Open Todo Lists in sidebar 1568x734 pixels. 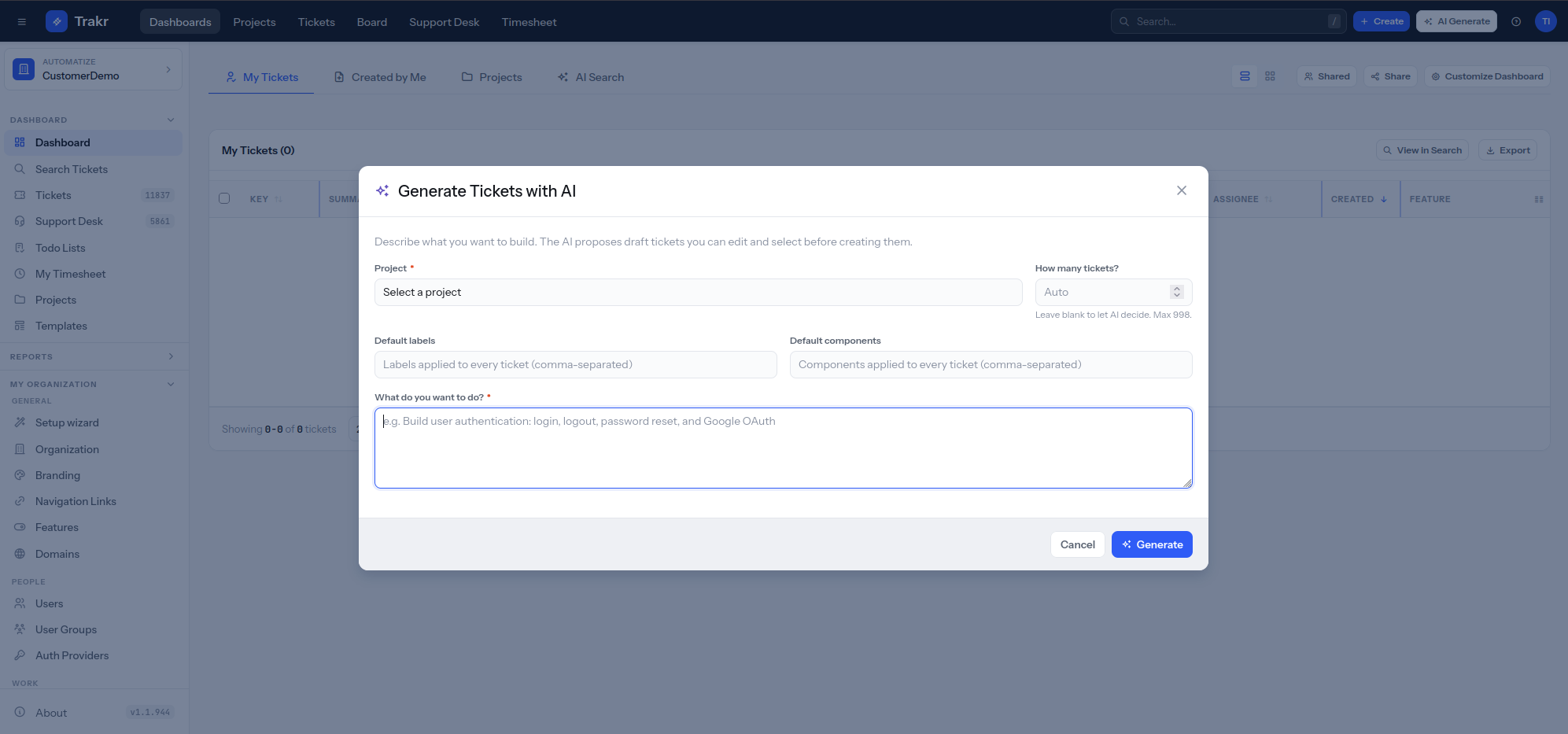pos(93,248)
